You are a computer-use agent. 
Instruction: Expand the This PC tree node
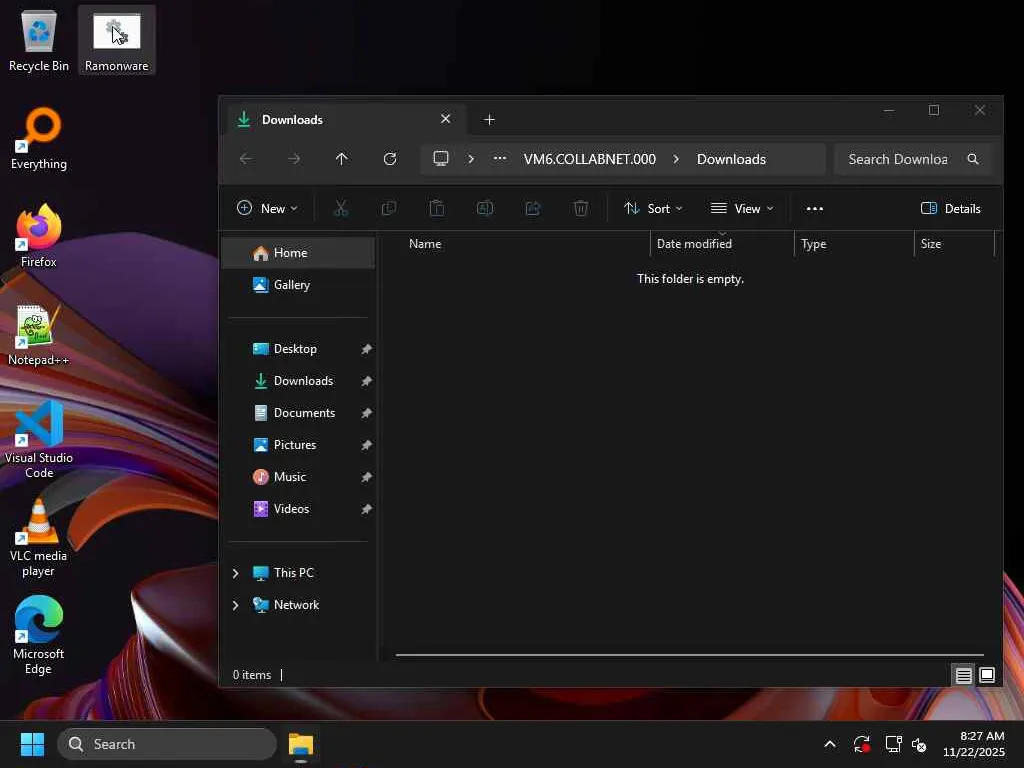coord(235,573)
